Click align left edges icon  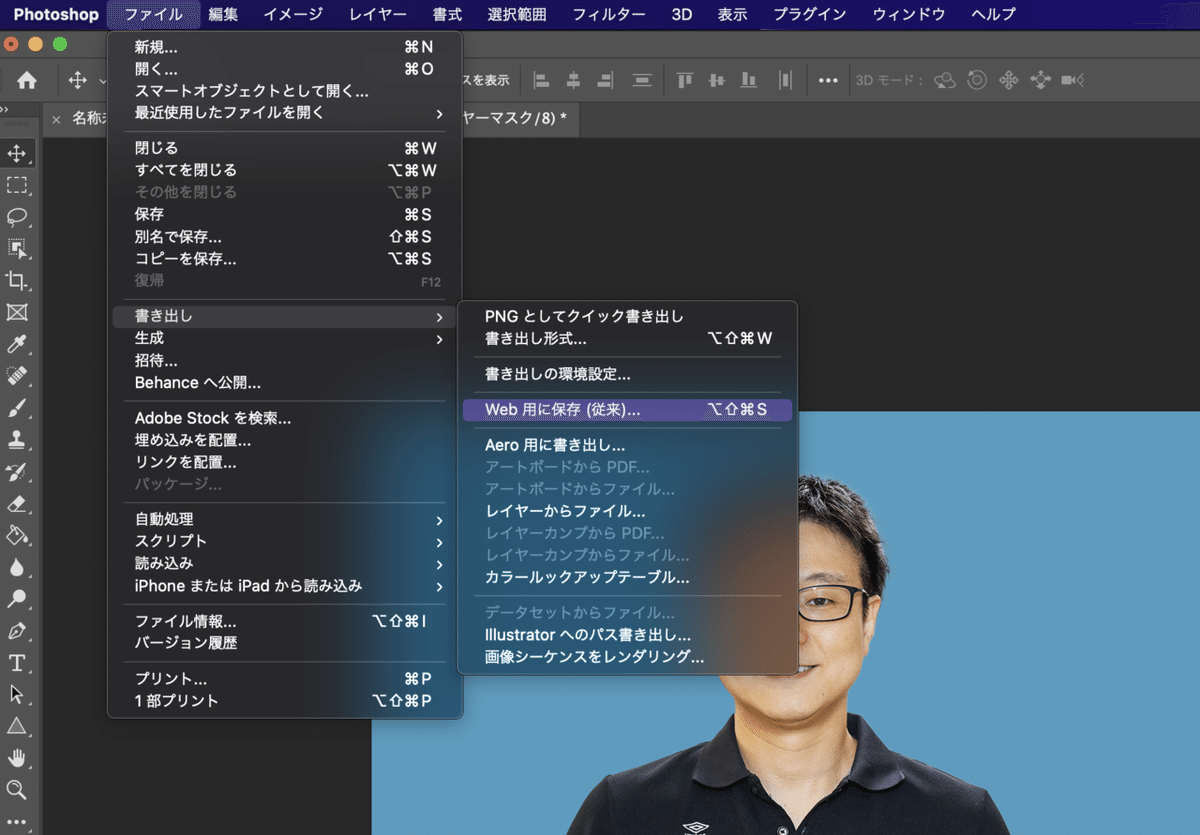(541, 80)
